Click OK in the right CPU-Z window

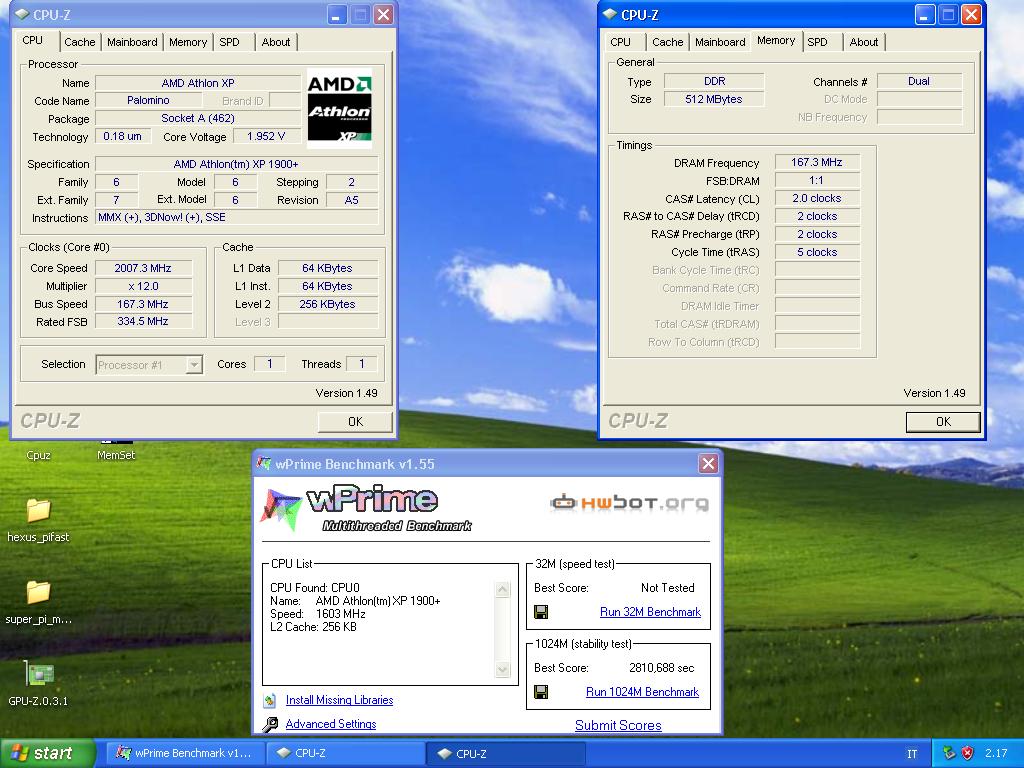point(943,422)
